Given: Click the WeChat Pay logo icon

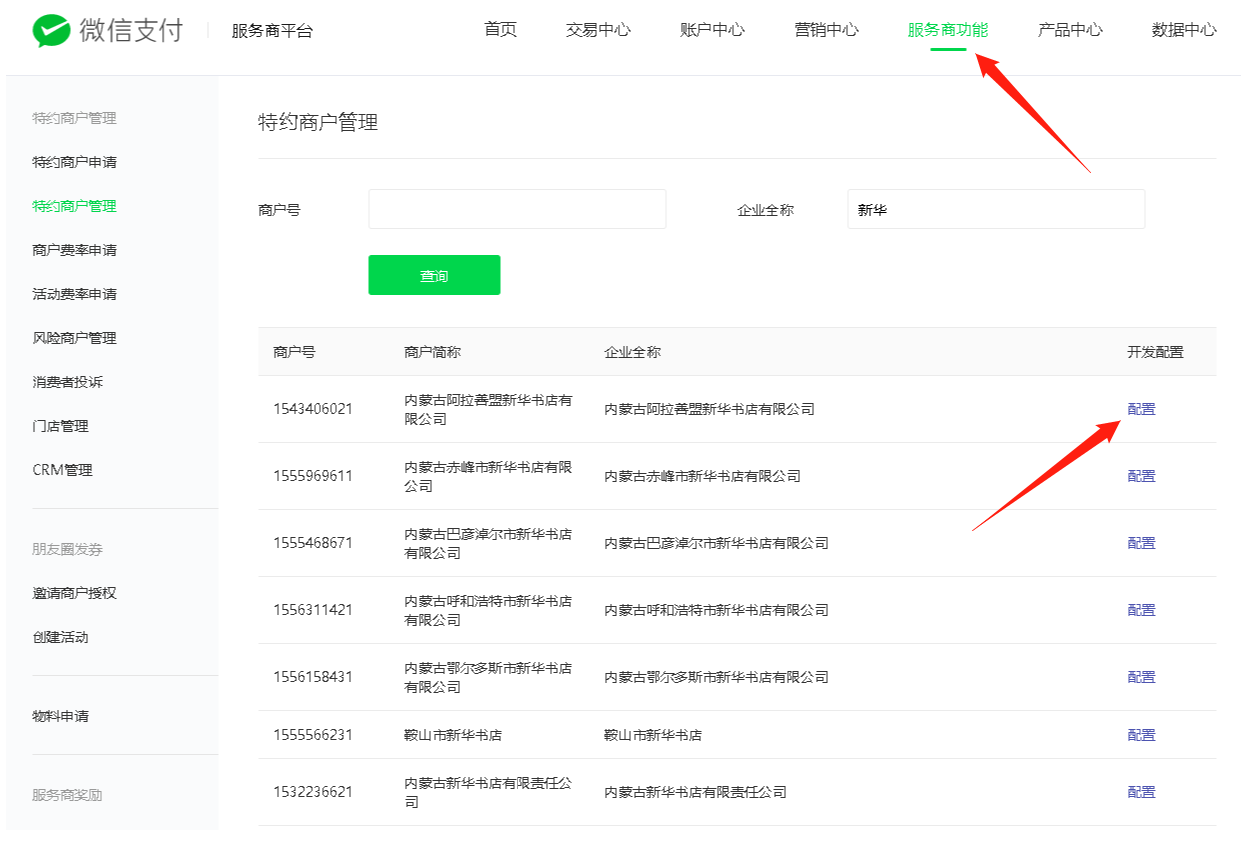Looking at the screenshot, I should [x=51, y=31].
